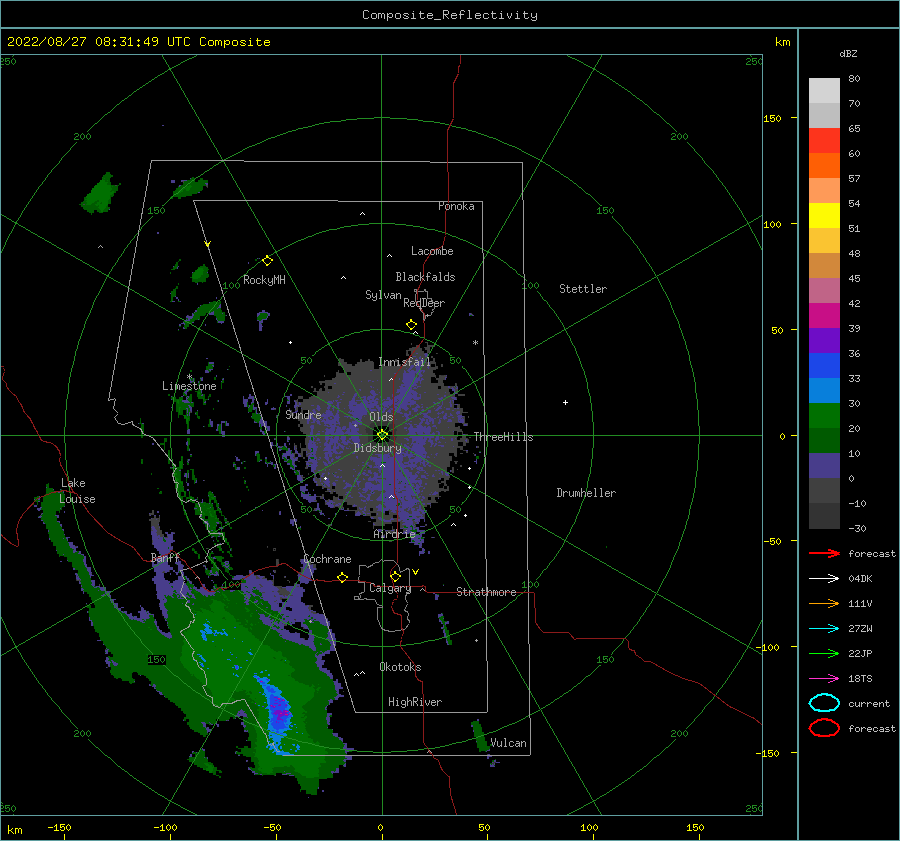Viewport: 900px width, 841px height.
Task: Click the Okotoks city label
Action: [x=401, y=667]
